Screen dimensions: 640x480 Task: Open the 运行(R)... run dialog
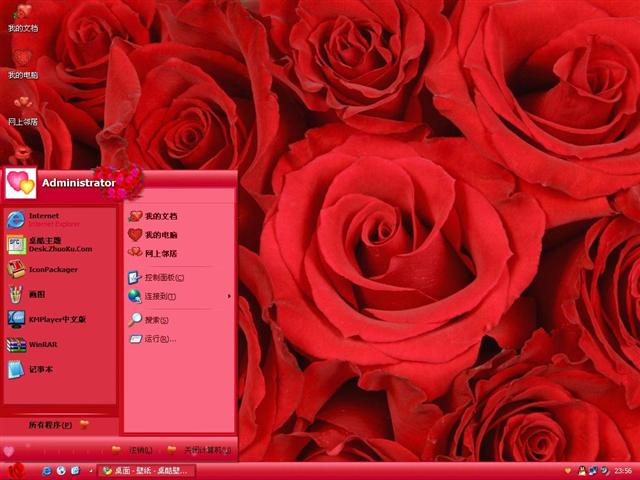179,339
